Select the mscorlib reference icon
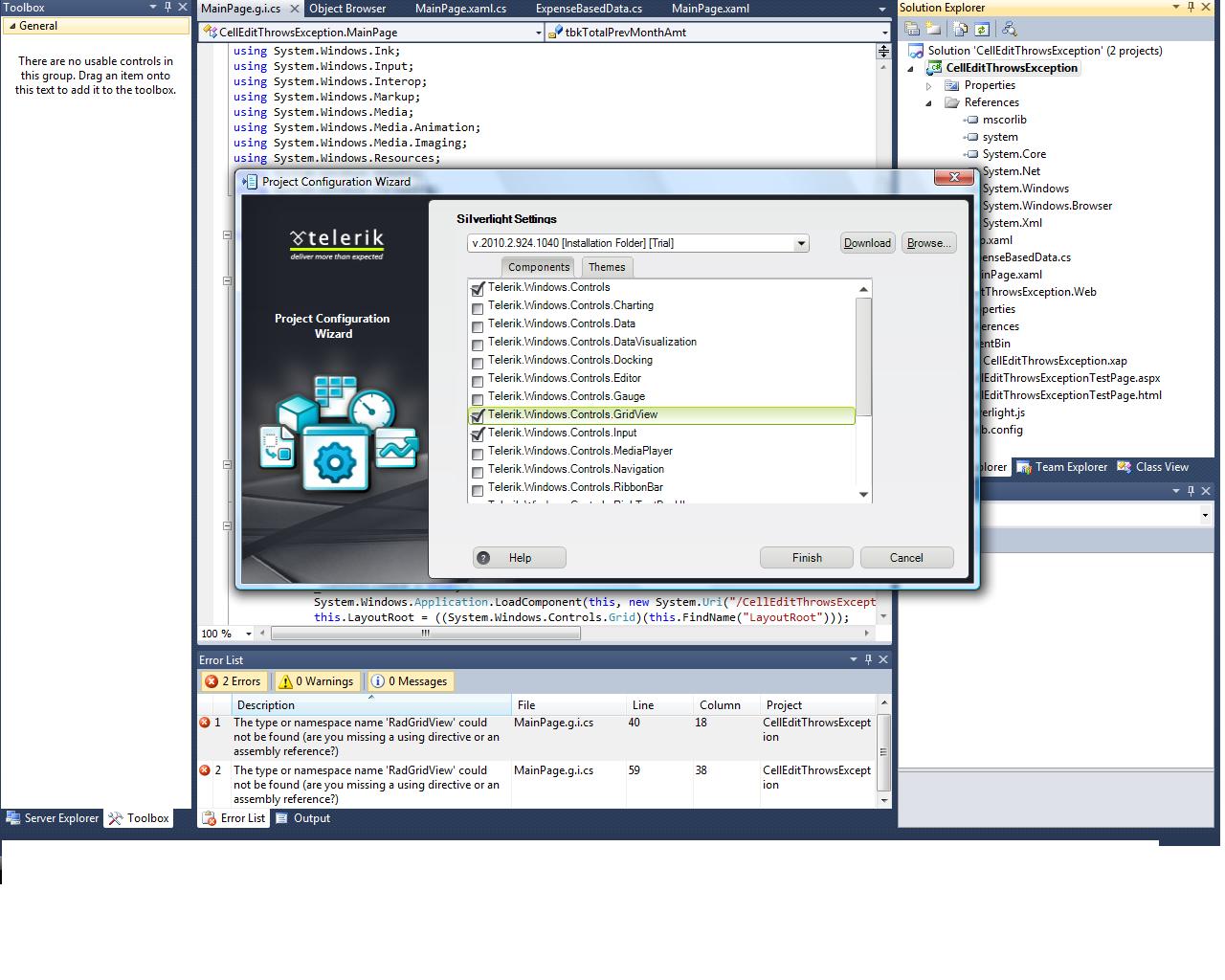The height and width of the screenshot is (980, 1225). click(970, 120)
